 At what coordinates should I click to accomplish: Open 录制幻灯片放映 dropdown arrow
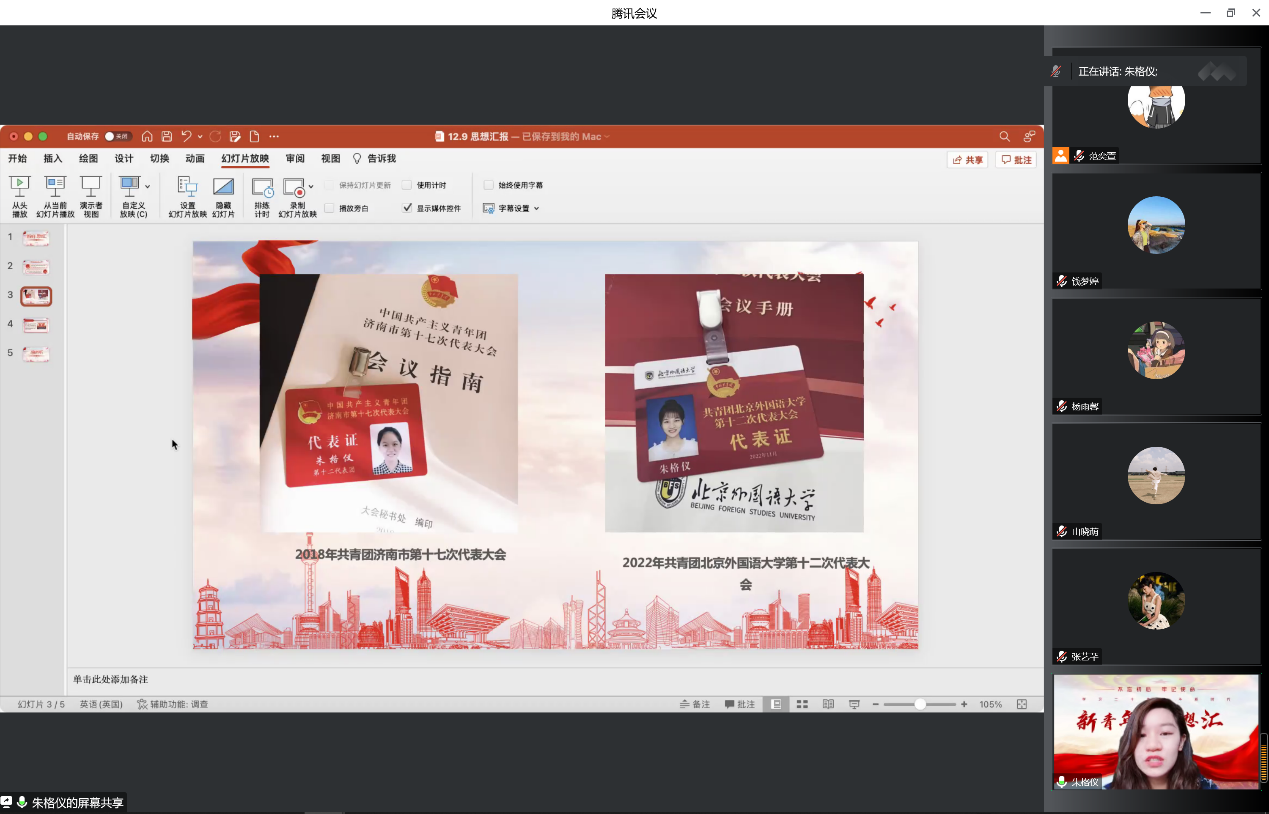(311, 186)
